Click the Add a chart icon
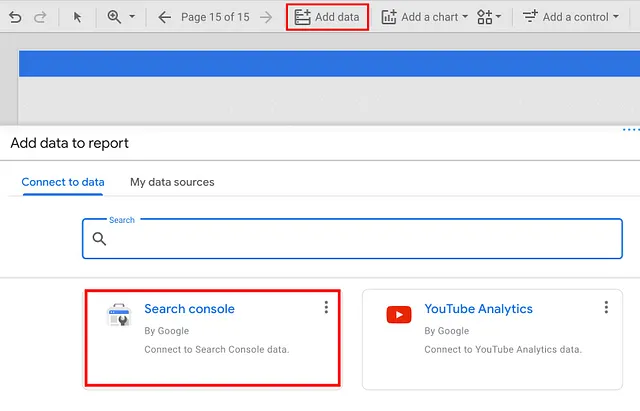Screen dimensions: 640x411 pyautogui.click(x=389, y=17)
